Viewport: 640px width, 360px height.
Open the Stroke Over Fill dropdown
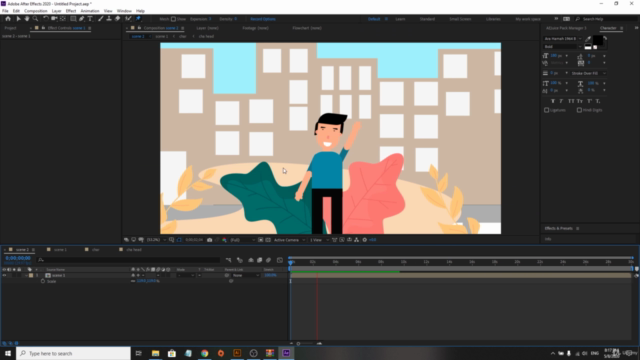[x=589, y=73]
